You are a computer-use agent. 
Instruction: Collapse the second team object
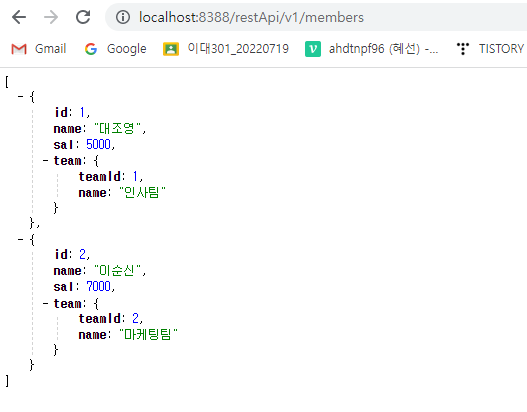point(46,303)
